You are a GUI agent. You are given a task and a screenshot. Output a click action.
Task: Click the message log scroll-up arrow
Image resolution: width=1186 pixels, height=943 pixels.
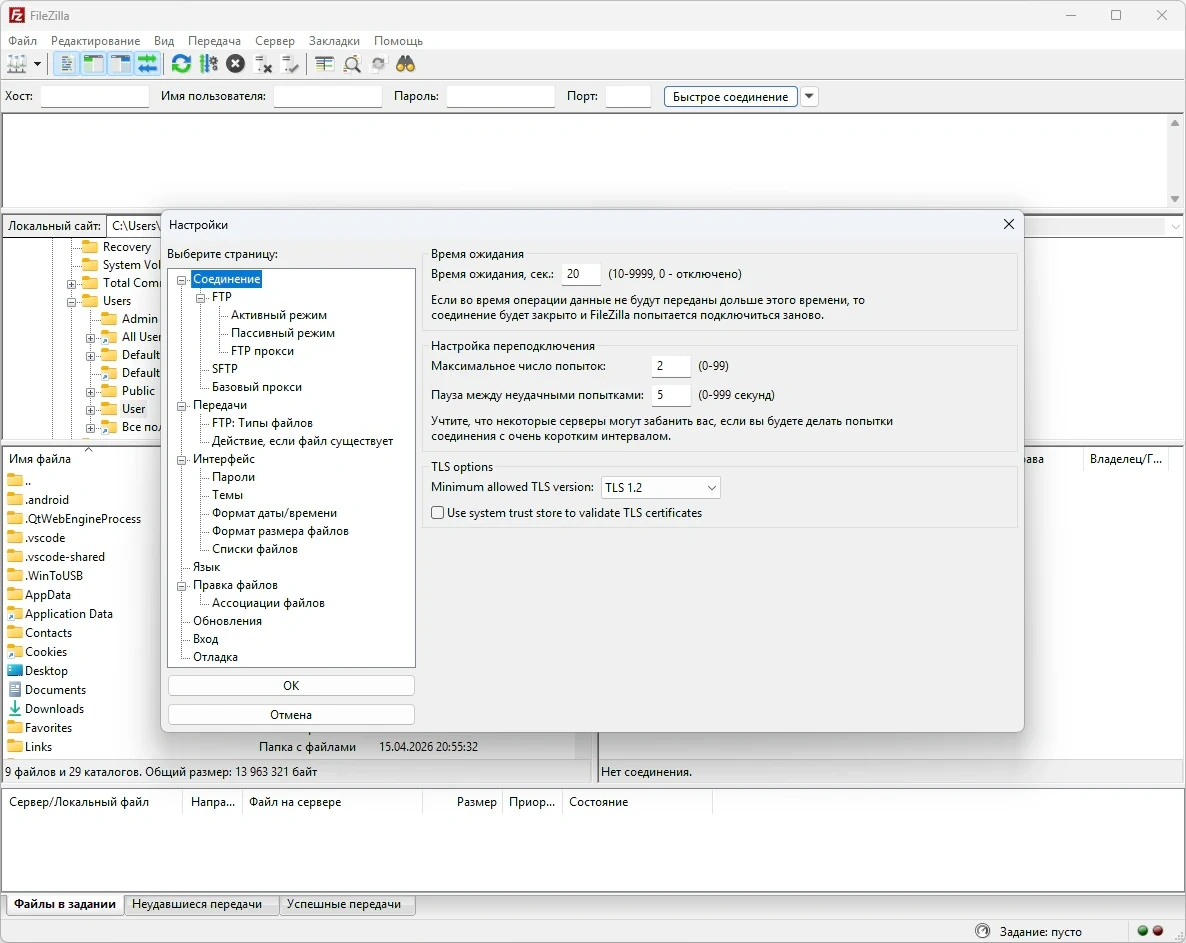coord(1175,123)
